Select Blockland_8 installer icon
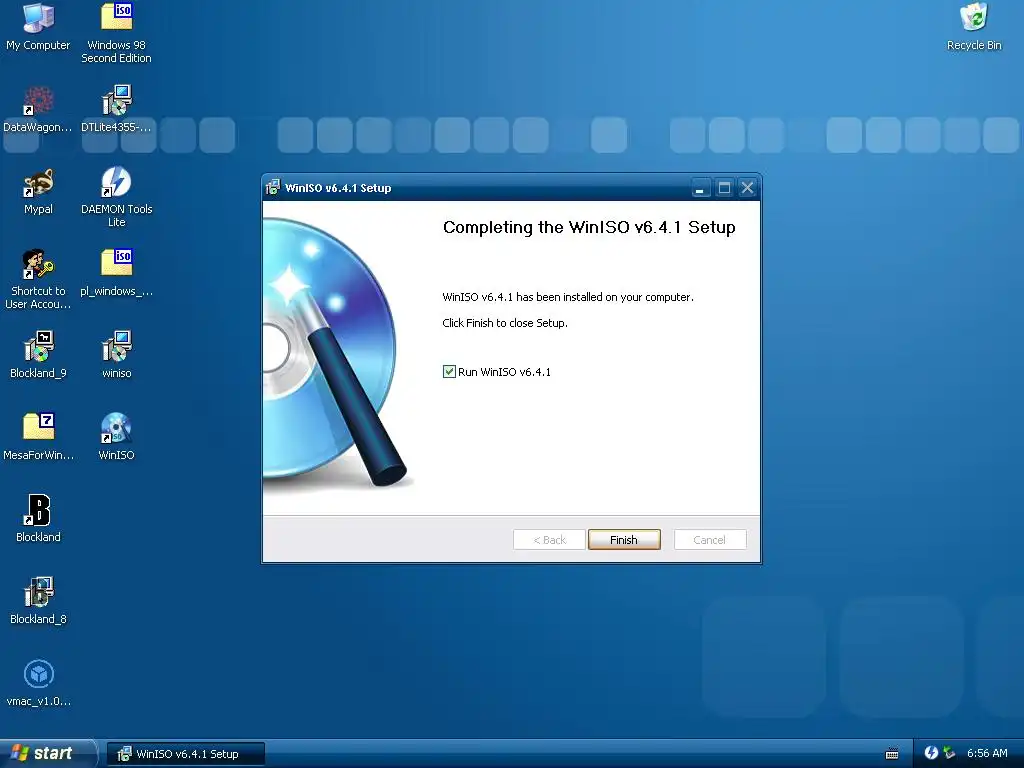This screenshot has width=1024, height=768. pyautogui.click(x=38, y=600)
